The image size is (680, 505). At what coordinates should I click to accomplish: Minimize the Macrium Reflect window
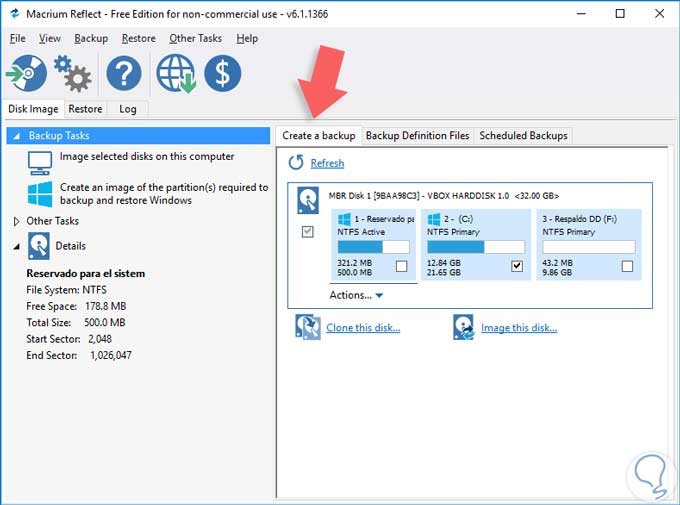(x=581, y=13)
